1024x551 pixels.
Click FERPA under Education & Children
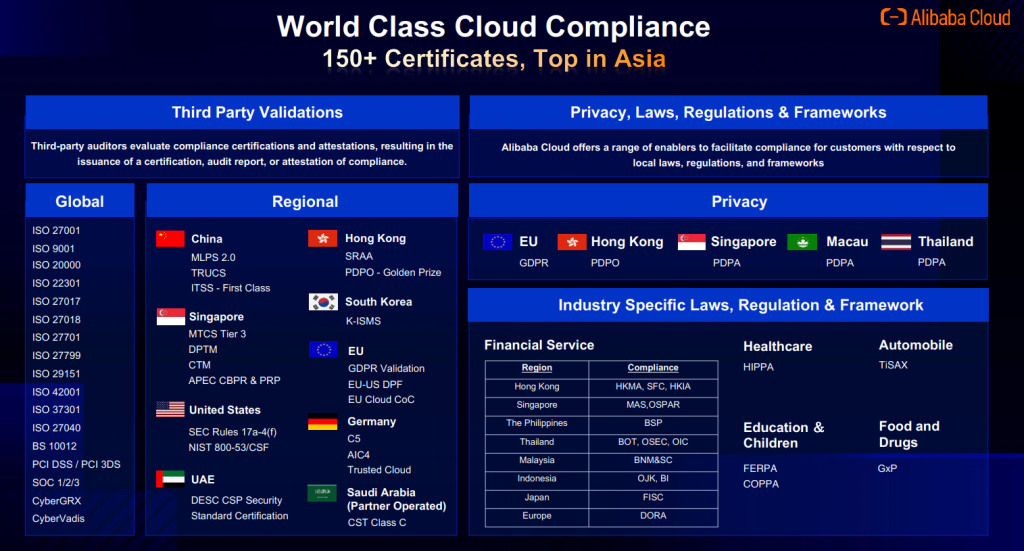pyautogui.click(x=760, y=468)
